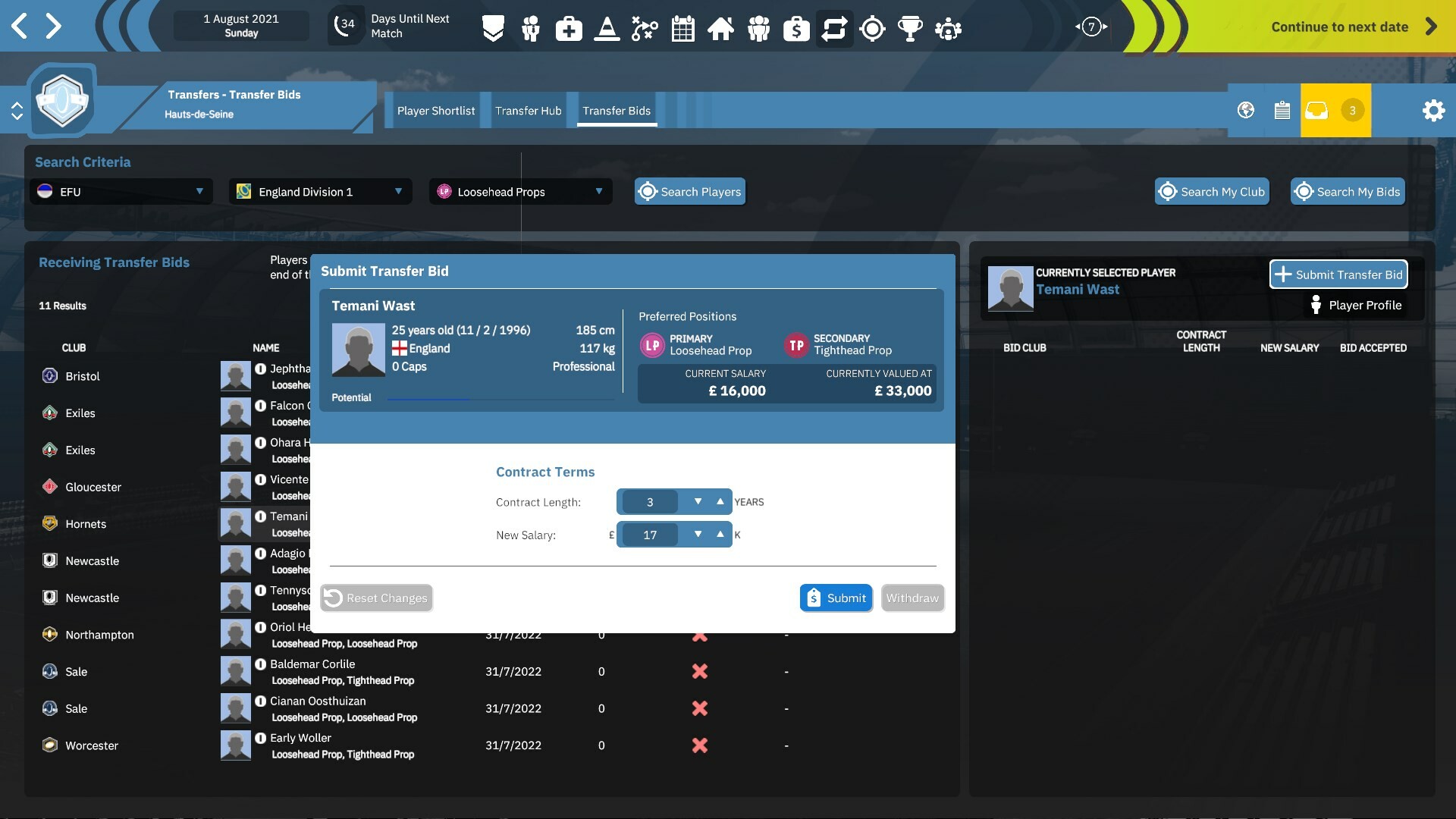Increase contract length with the up stepper
Screen dimensions: 1456x819
pyautogui.click(x=720, y=501)
